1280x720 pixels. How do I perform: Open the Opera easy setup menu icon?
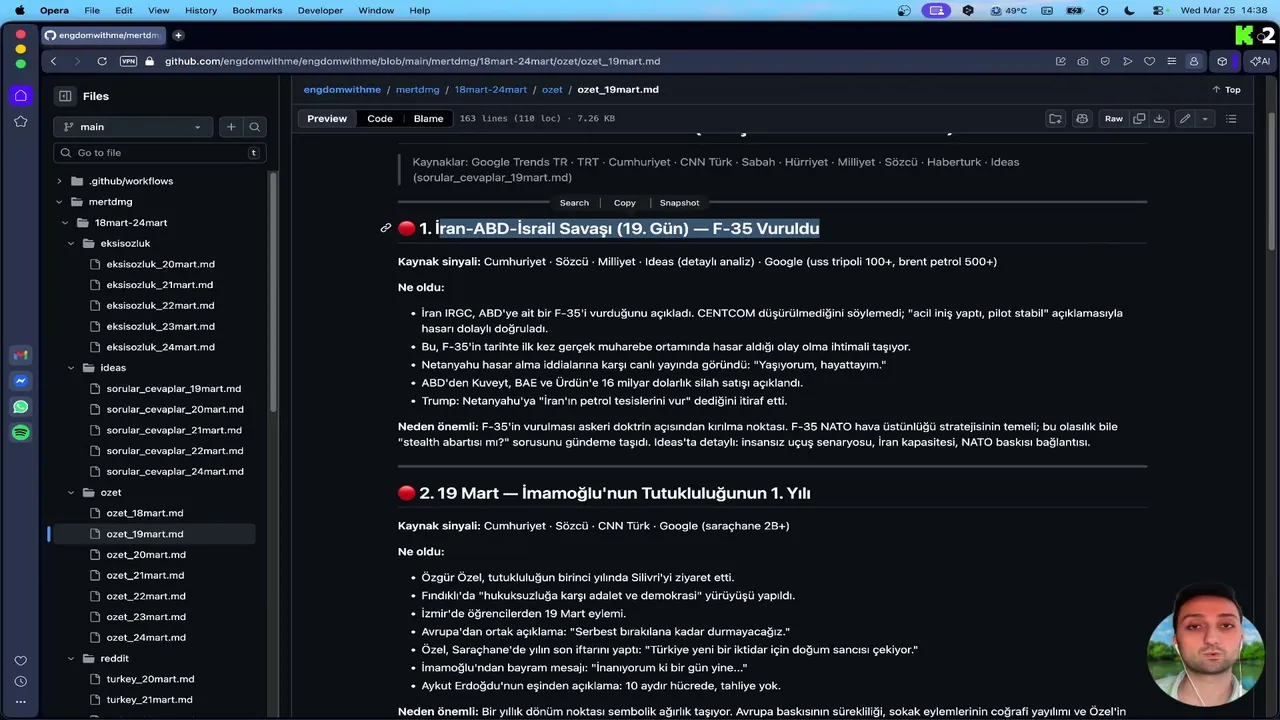tap(1171, 61)
